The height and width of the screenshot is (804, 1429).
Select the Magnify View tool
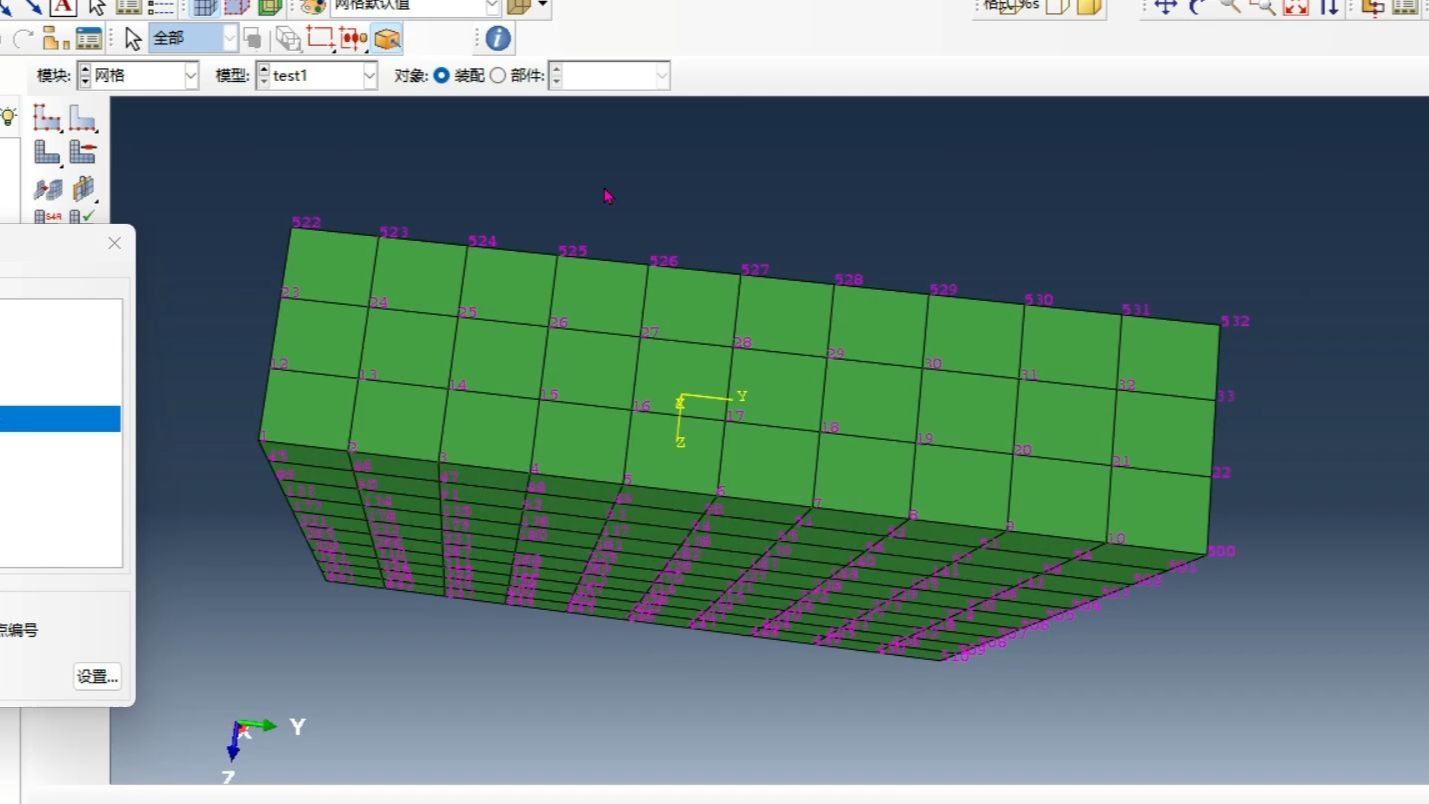(x=1230, y=6)
